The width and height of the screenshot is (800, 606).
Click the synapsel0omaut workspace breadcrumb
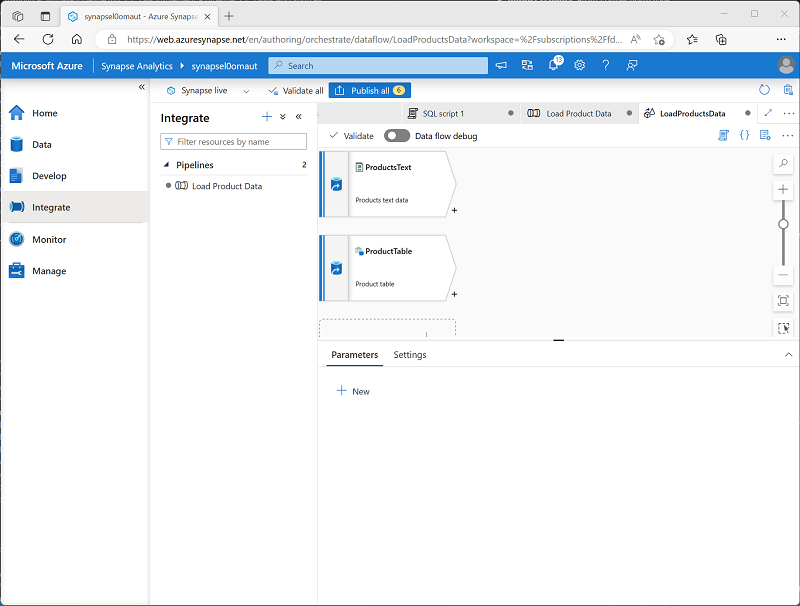coord(224,66)
